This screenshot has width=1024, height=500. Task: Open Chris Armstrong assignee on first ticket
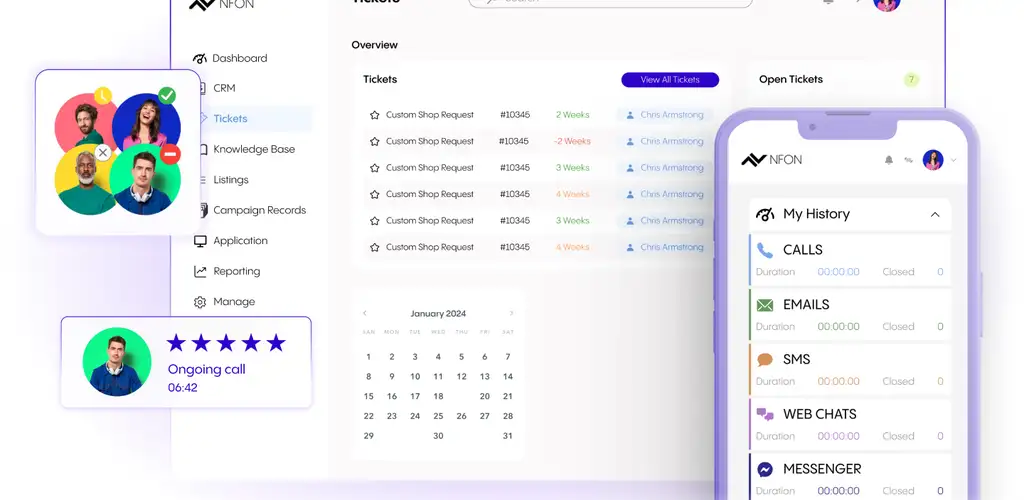click(671, 115)
